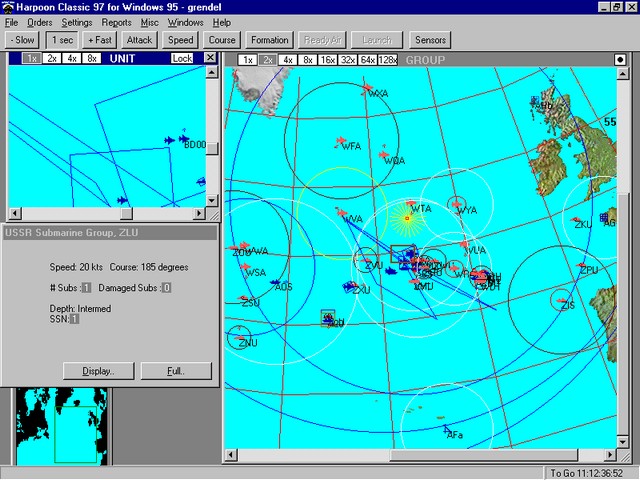Toggle the Lock button in Unit window
640x480 pixels.
click(182, 59)
